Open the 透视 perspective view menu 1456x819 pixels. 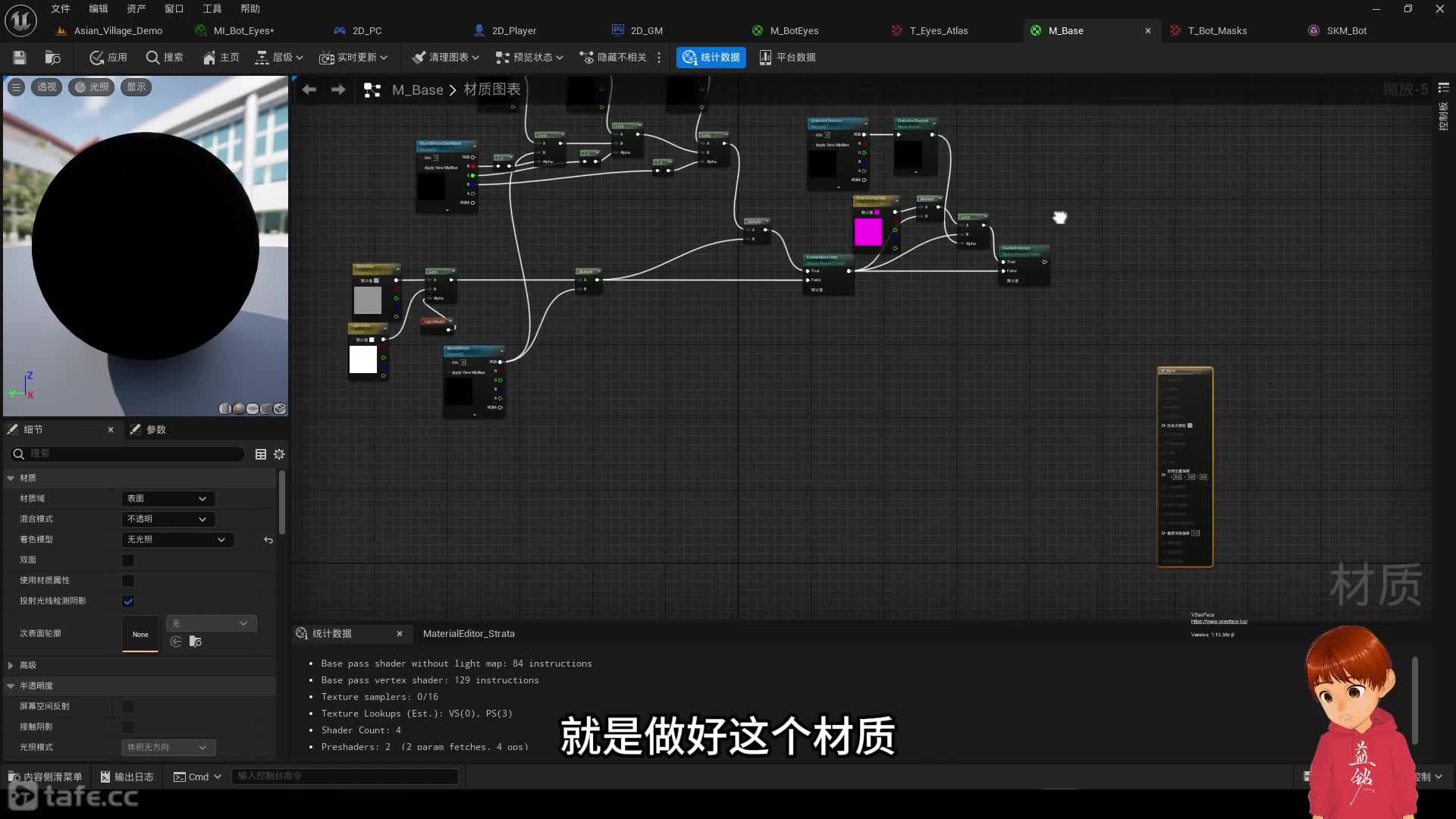[x=47, y=87]
